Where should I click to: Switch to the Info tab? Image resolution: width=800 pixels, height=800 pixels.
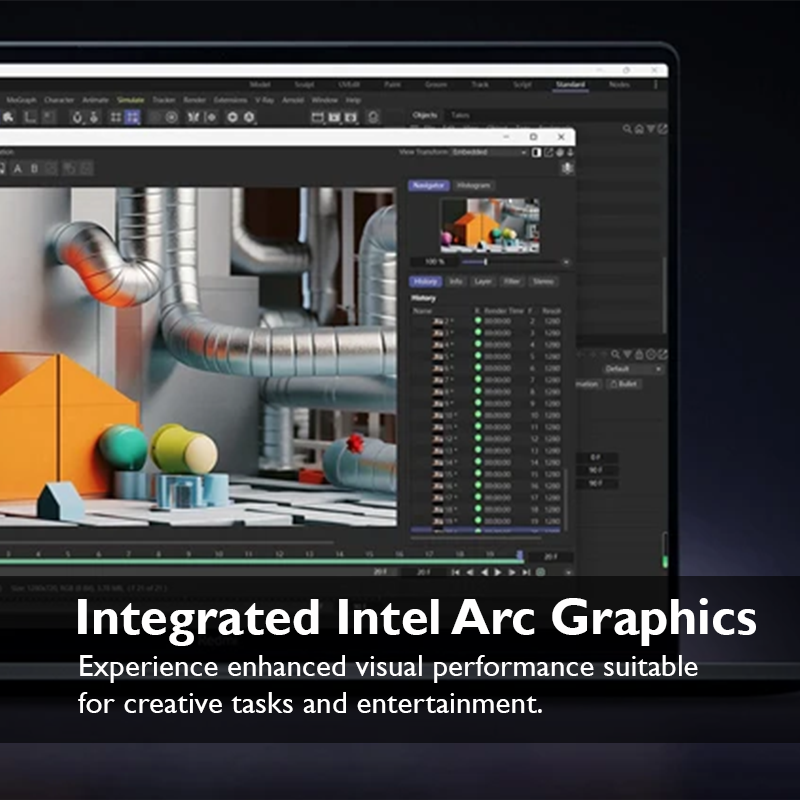pyautogui.click(x=456, y=281)
